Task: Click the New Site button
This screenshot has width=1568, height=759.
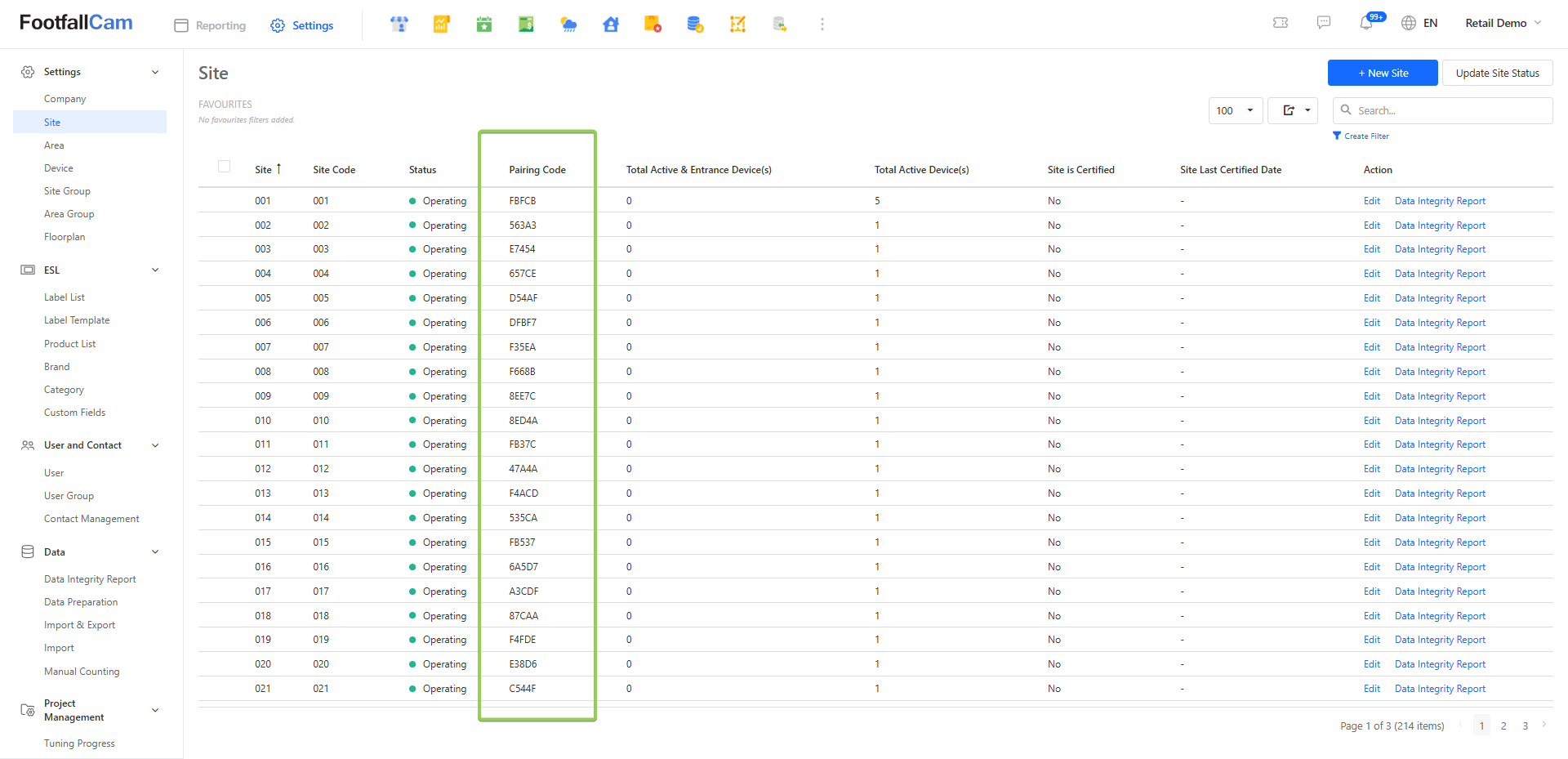Action: click(x=1383, y=73)
